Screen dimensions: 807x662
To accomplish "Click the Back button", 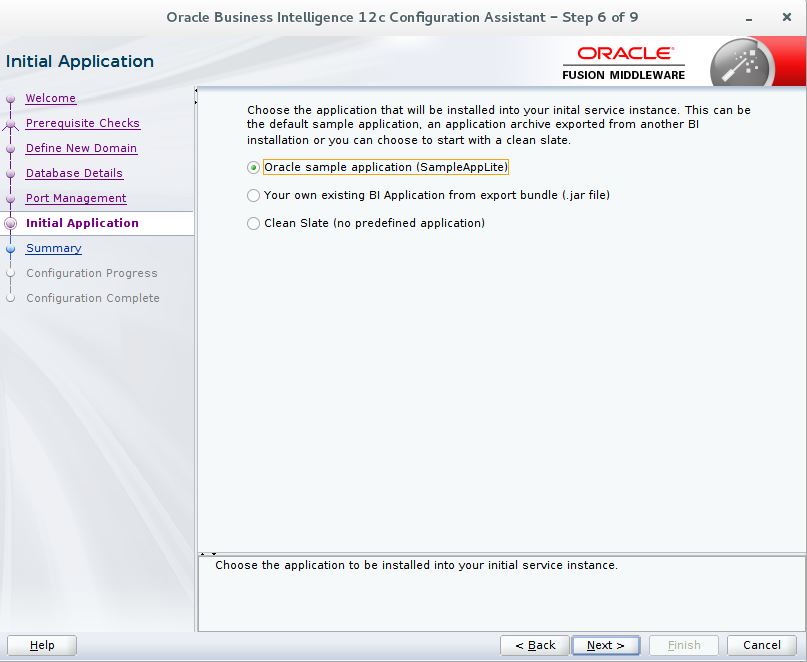I will pyautogui.click(x=534, y=645).
